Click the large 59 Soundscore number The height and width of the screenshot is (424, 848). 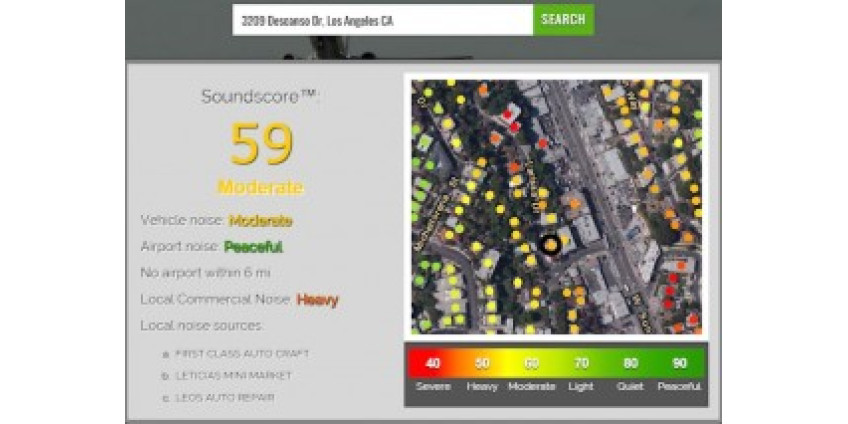(x=260, y=144)
